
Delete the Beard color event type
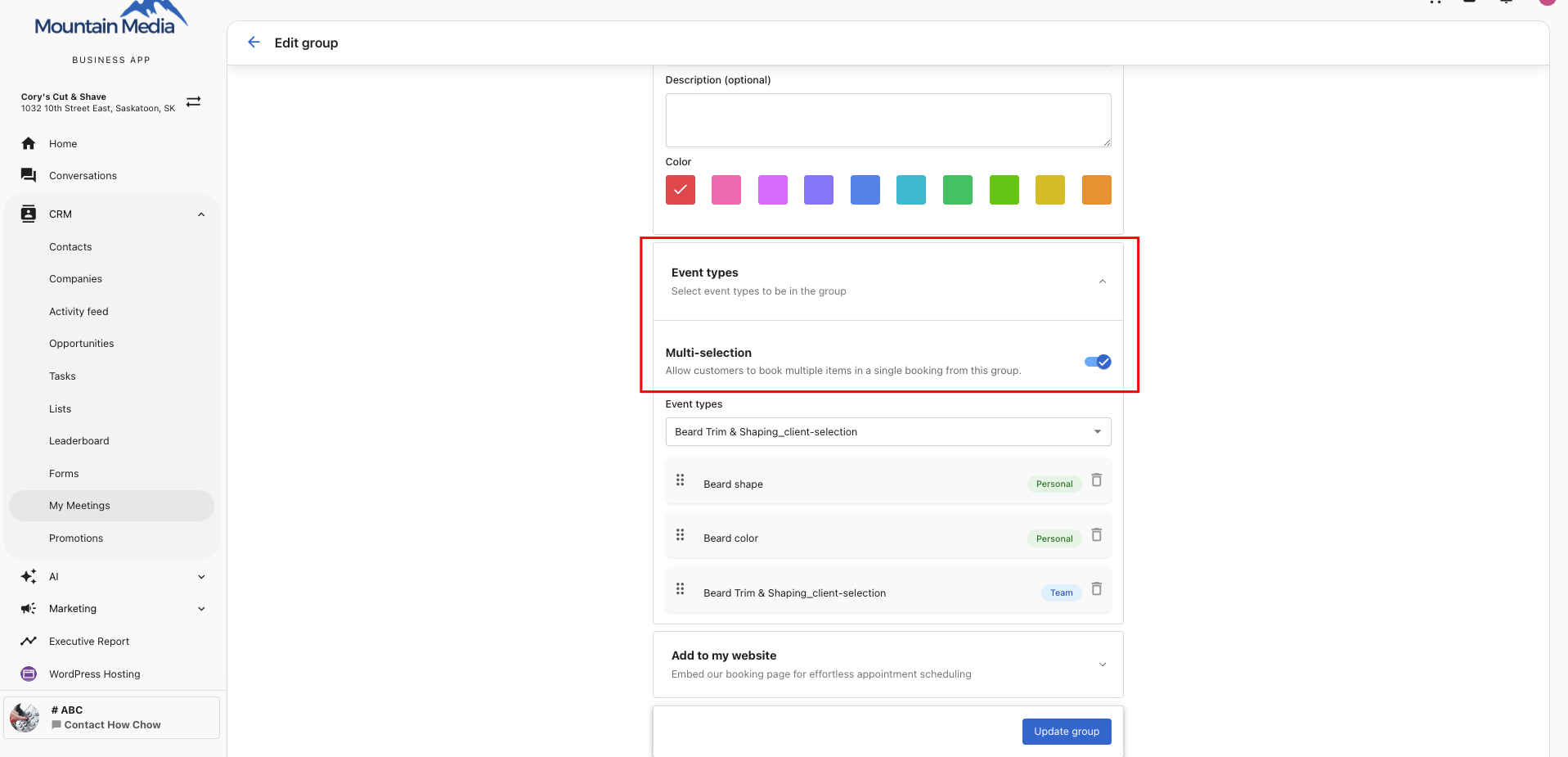pyautogui.click(x=1097, y=535)
